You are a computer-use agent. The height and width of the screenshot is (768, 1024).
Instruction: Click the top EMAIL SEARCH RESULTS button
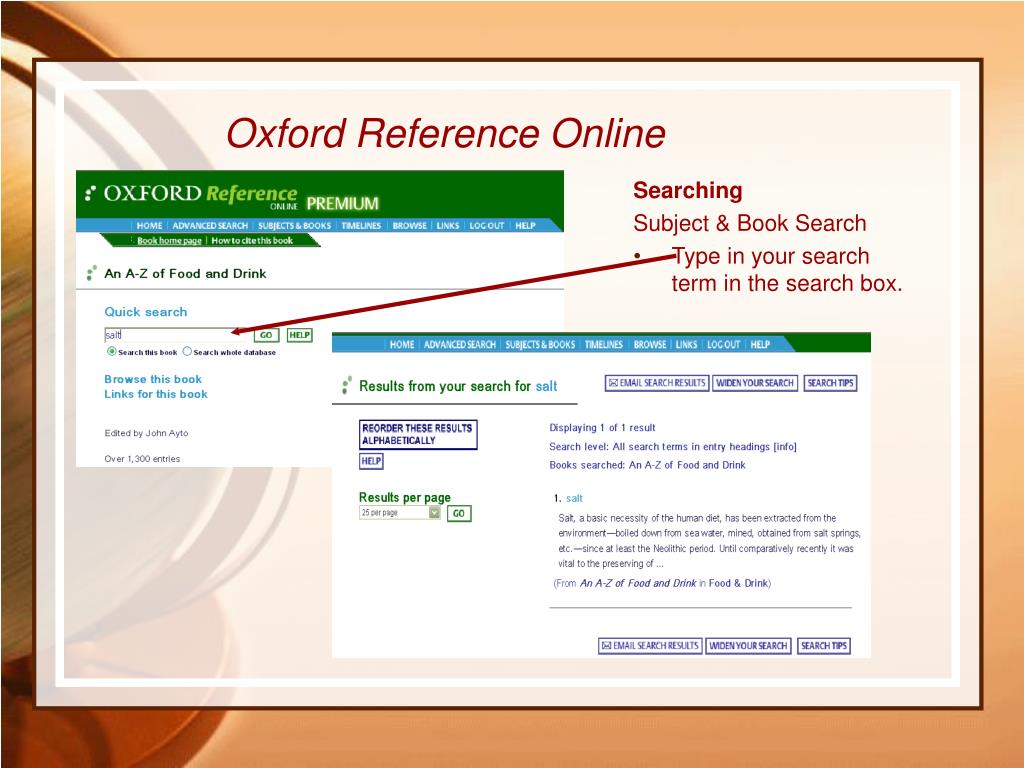pyautogui.click(x=657, y=383)
